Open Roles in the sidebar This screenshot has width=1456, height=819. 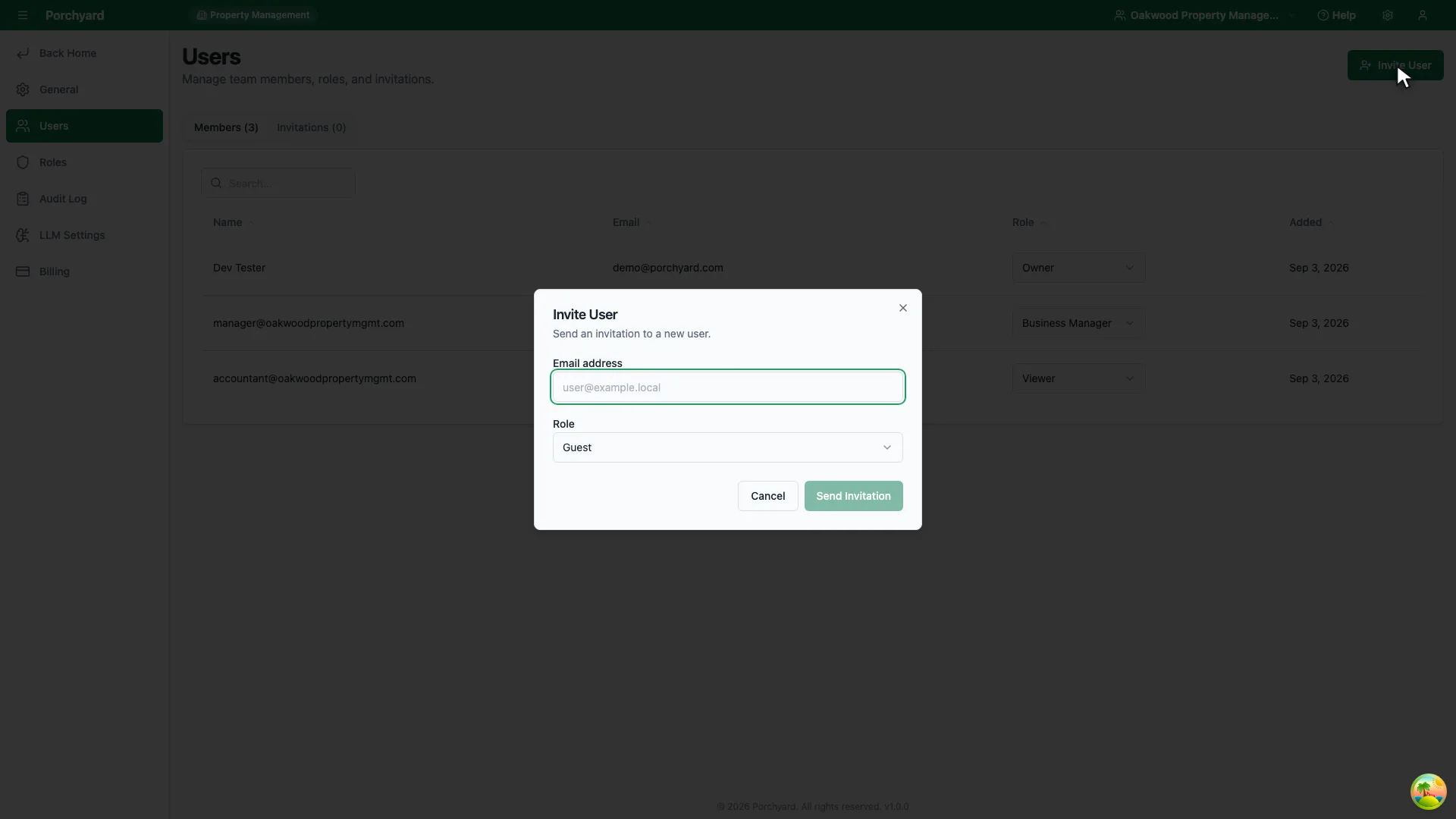point(84,162)
